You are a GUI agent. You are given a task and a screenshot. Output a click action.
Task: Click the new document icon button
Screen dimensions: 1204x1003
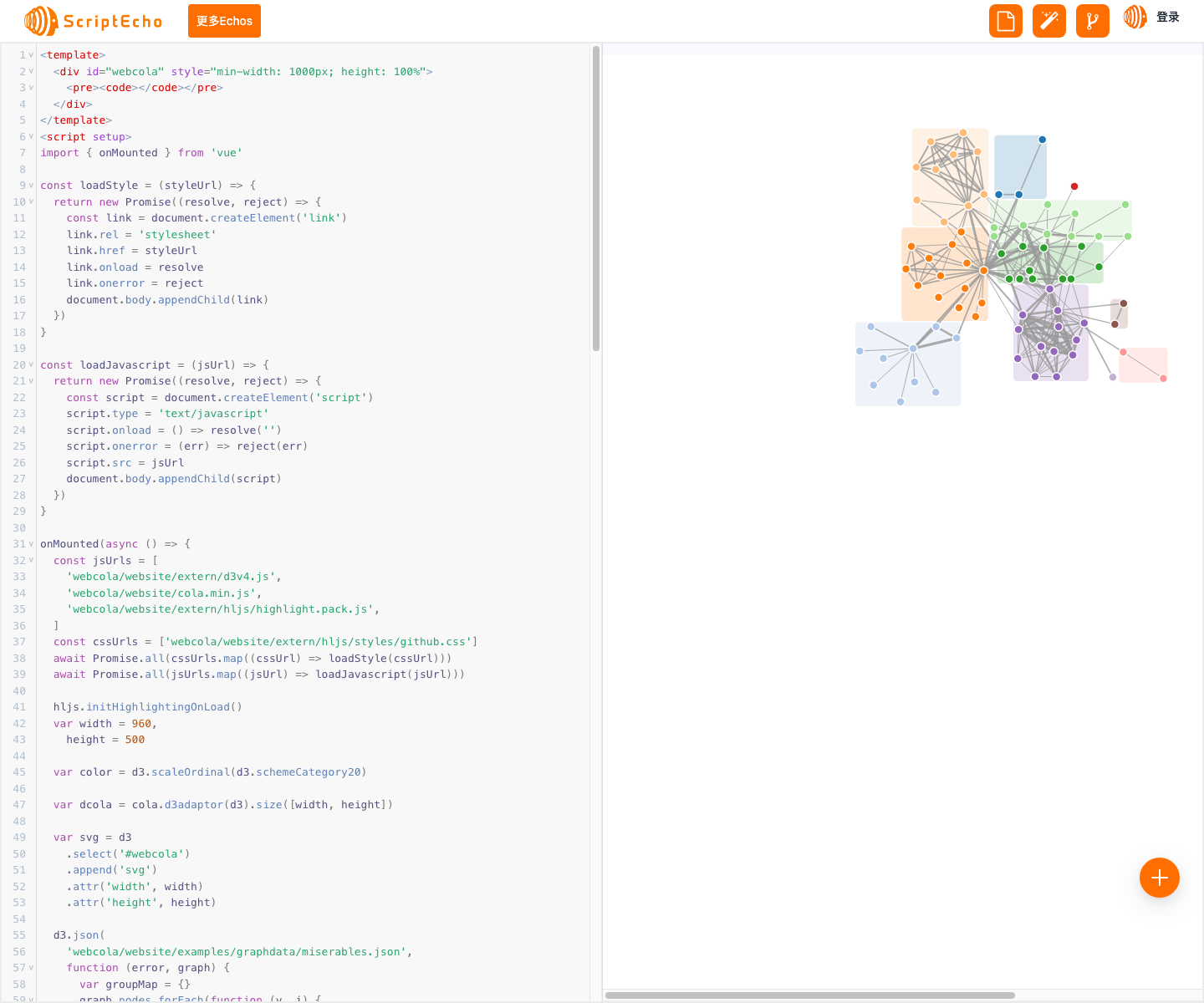point(1006,21)
